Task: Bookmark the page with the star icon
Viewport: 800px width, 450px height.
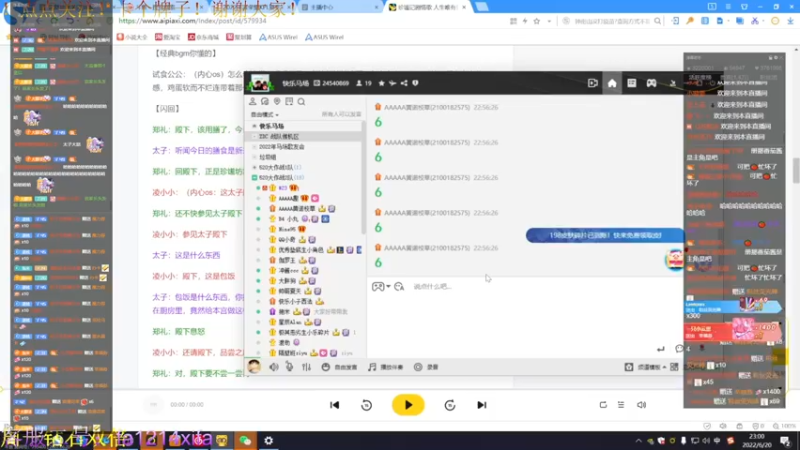Action: (x=537, y=21)
